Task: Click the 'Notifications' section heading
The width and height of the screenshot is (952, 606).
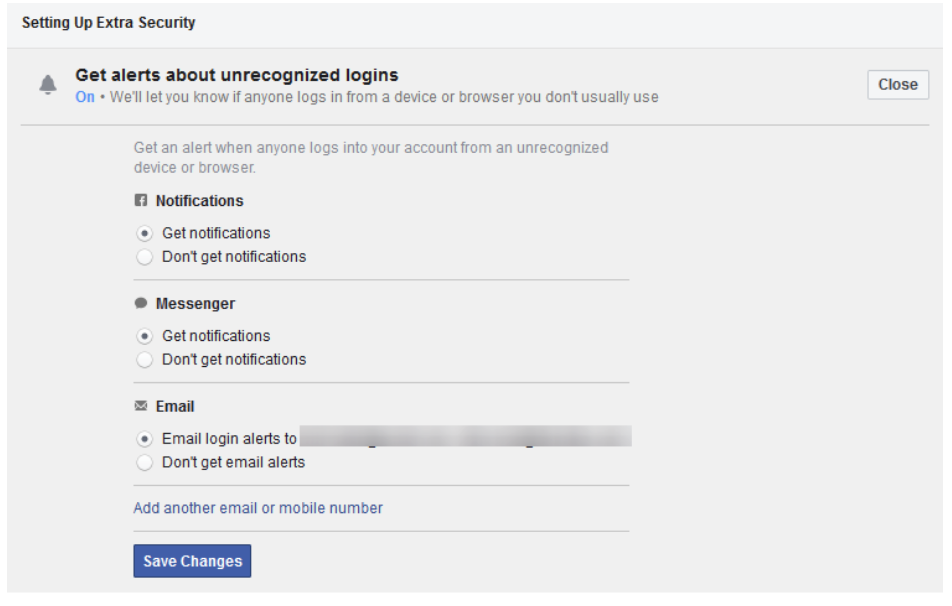Action: (199, 201)
